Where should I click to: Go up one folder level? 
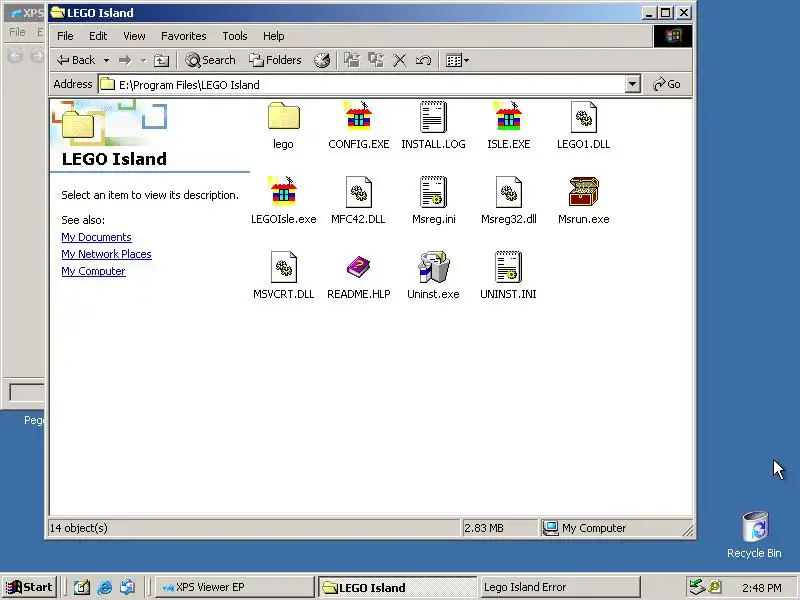tap(162, 61)
